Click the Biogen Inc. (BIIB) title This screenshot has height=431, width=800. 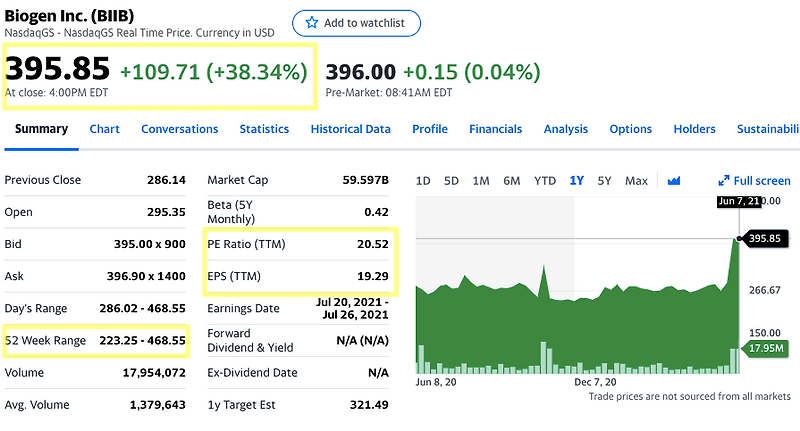(x=69, y=16)
